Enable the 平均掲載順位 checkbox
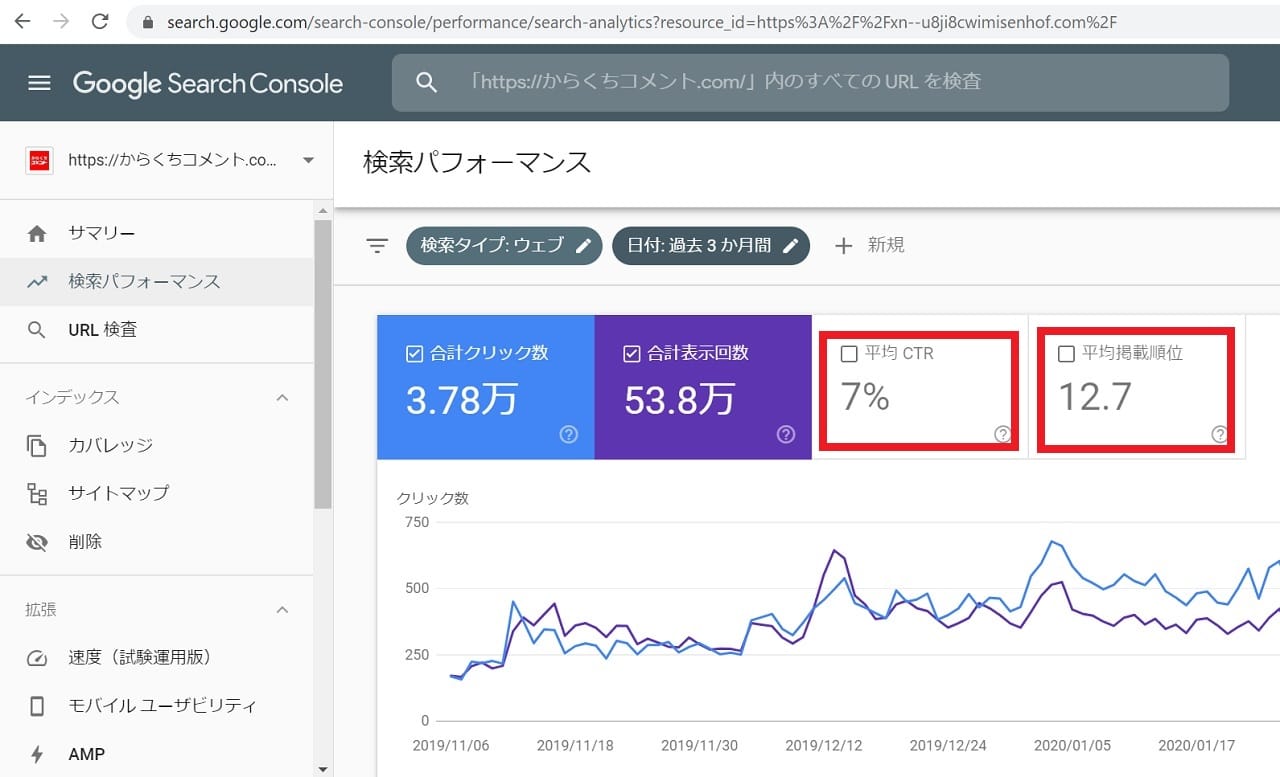 point(1066,353)
